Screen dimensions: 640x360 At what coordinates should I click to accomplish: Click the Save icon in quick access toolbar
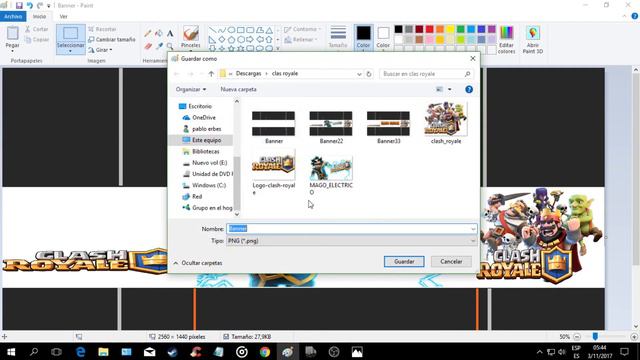19,5
